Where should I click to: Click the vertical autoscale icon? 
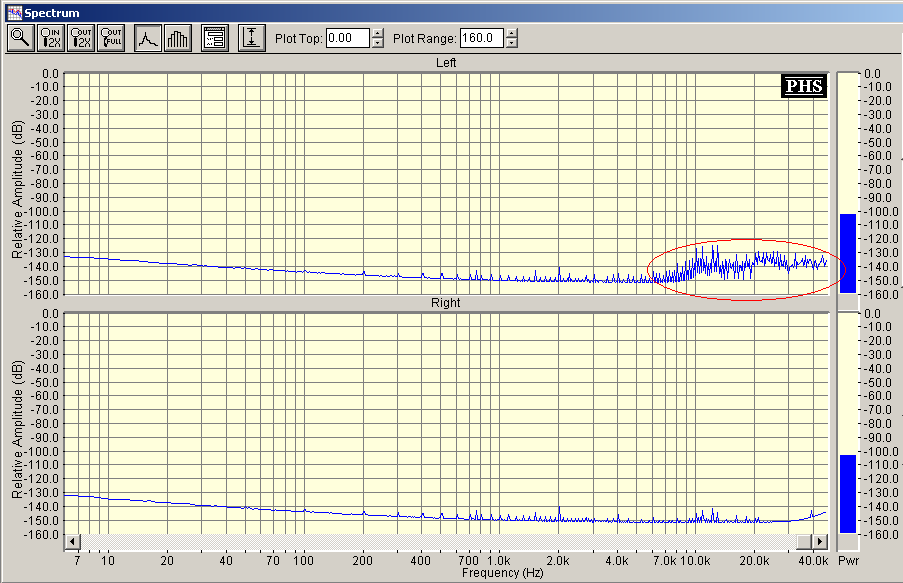[251, 39]
